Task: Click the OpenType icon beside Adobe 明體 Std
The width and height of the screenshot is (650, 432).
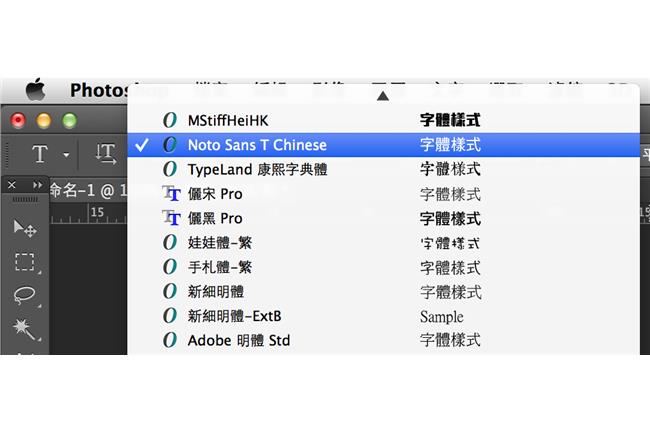Action: [x=170, y=340]
